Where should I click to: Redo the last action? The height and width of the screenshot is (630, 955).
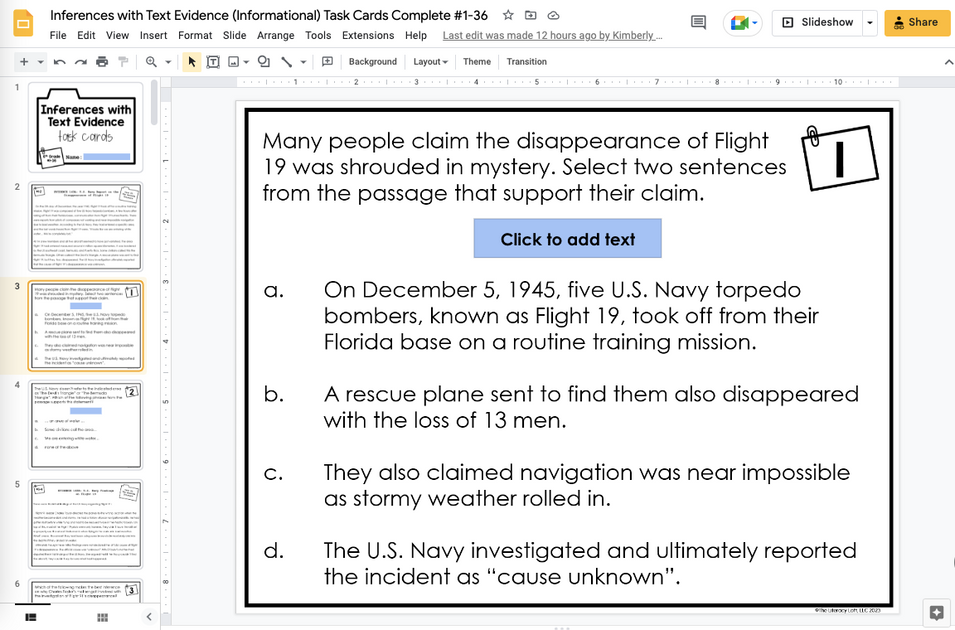pyautogui.click(x=80, y=62)
